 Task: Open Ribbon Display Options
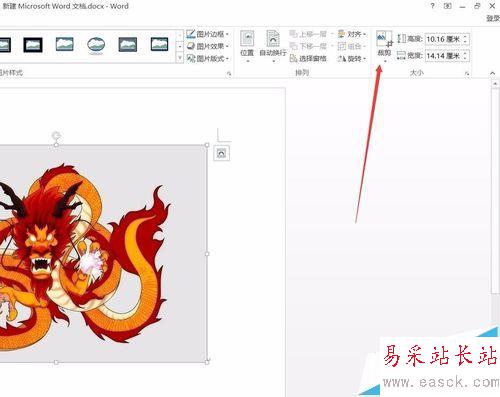pos(448,6)
